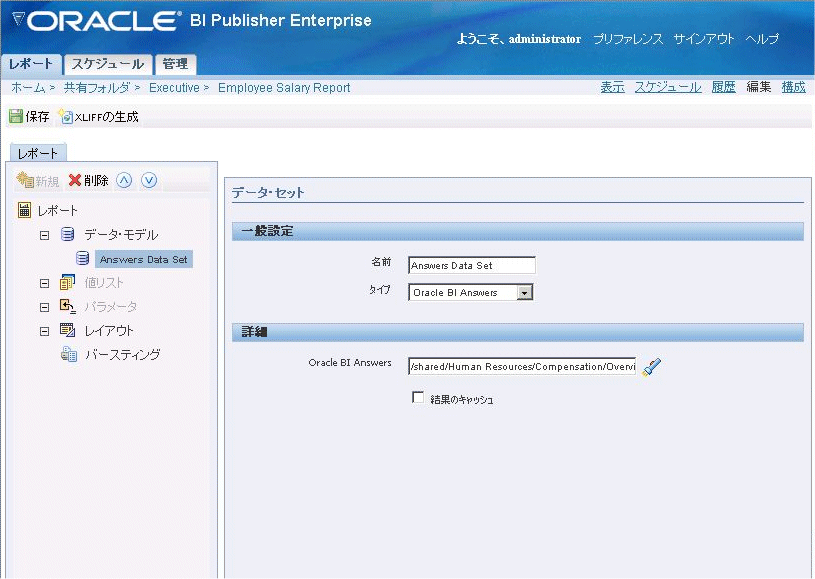Click the Oracle logo
815x579 pixels.
pos(97,21)
